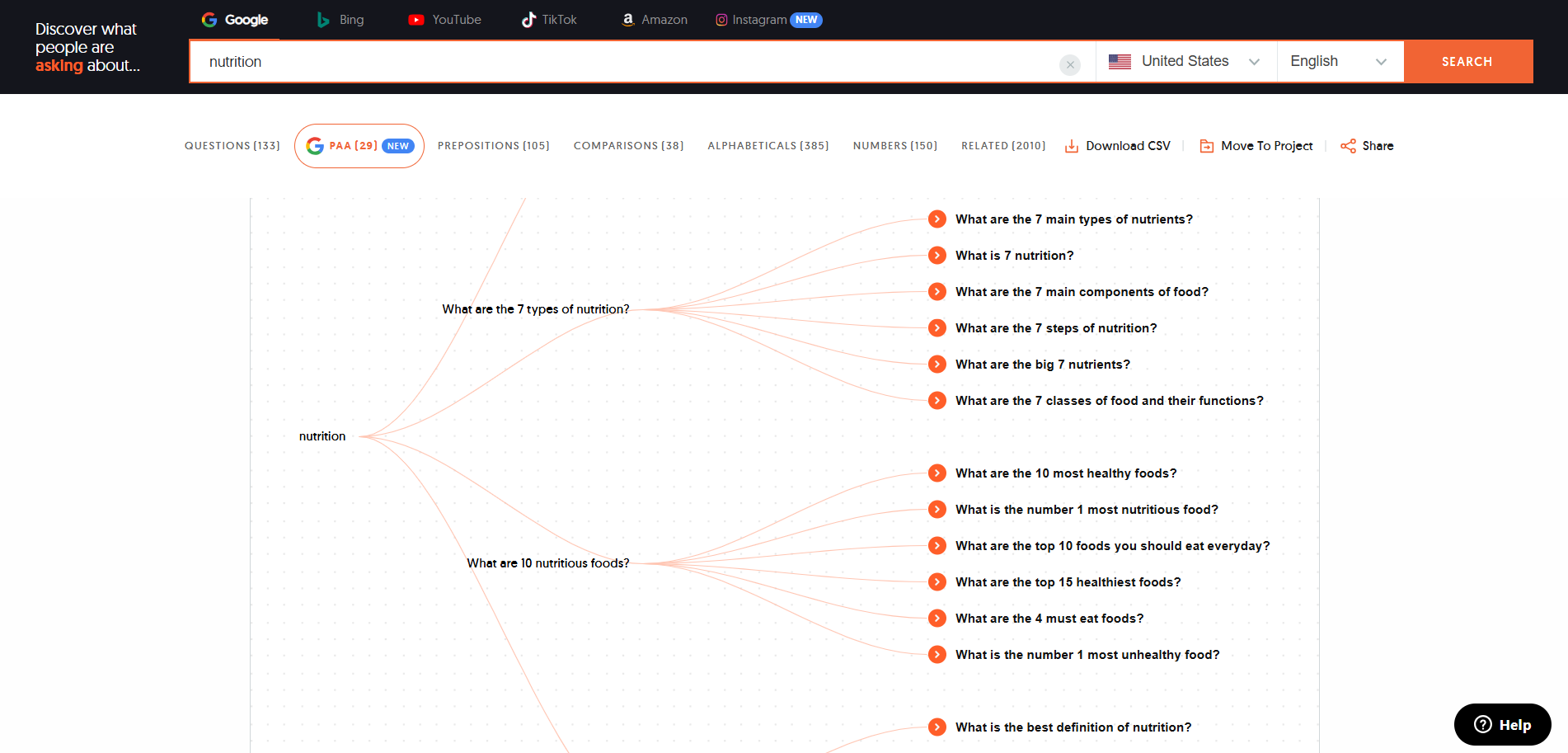Select 'What are the 7 types of nutrition?' node
The width and height of the screenshot is (1568, 753).
click(x=536, y=309)
